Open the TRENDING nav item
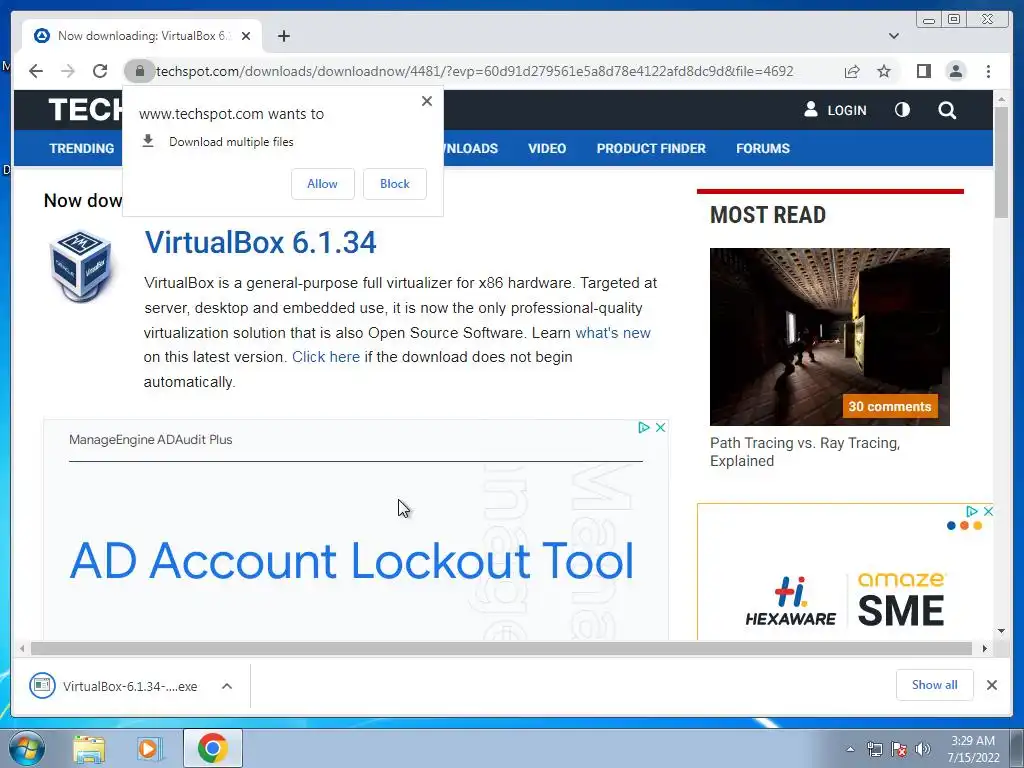 point(82,148)
